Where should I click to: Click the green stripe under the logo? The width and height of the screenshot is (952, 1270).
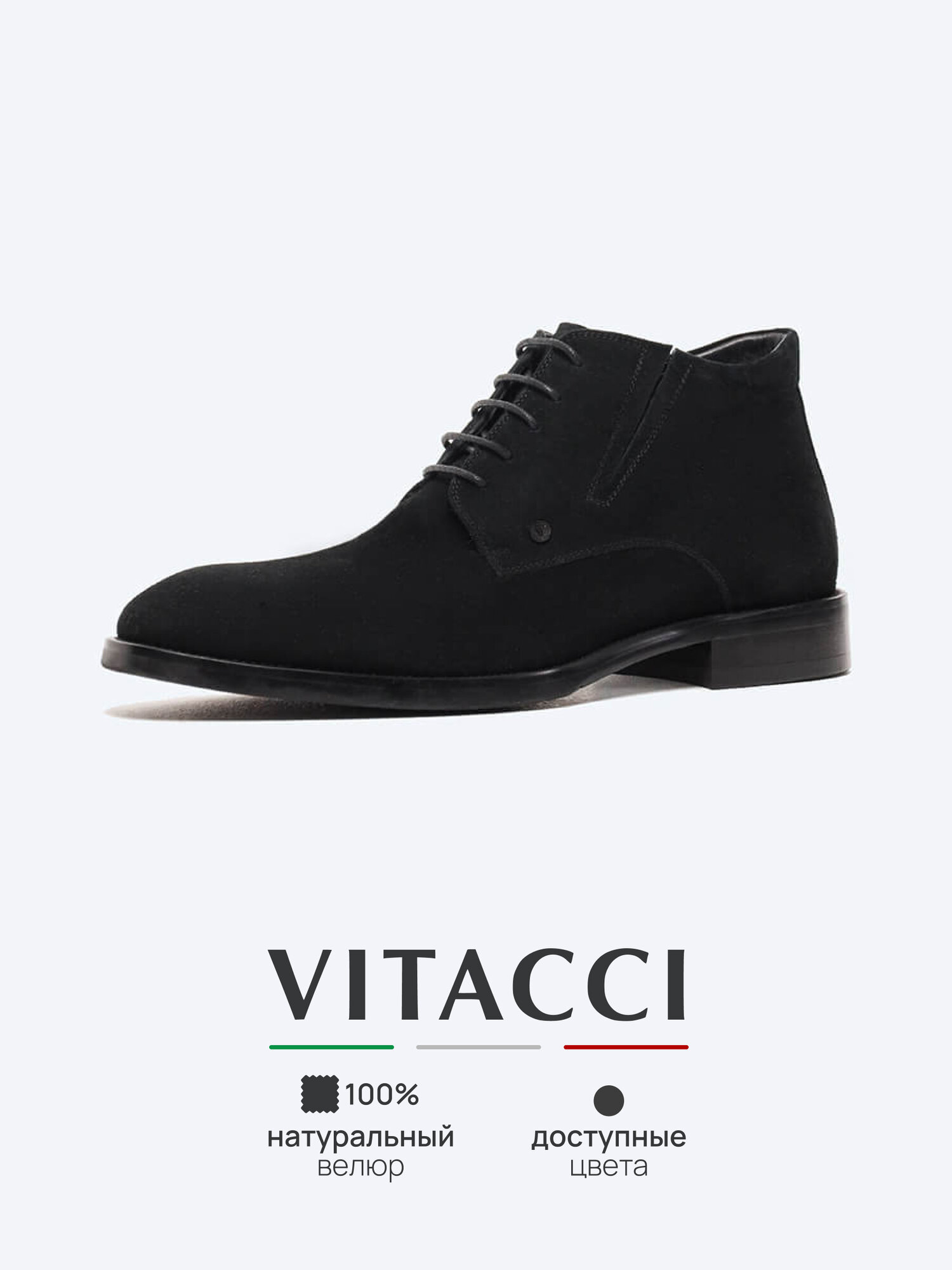pyautogui.click(x=331, y=1047)
